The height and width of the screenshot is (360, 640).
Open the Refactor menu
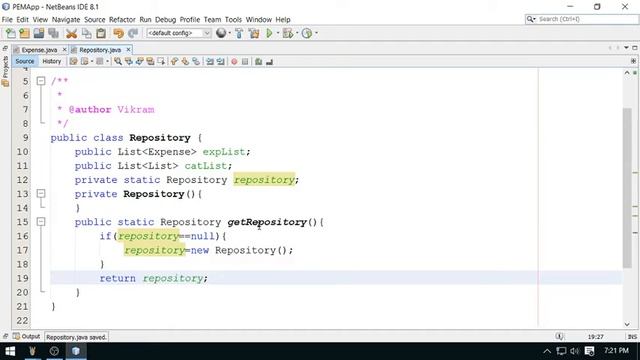pos(122,20)
